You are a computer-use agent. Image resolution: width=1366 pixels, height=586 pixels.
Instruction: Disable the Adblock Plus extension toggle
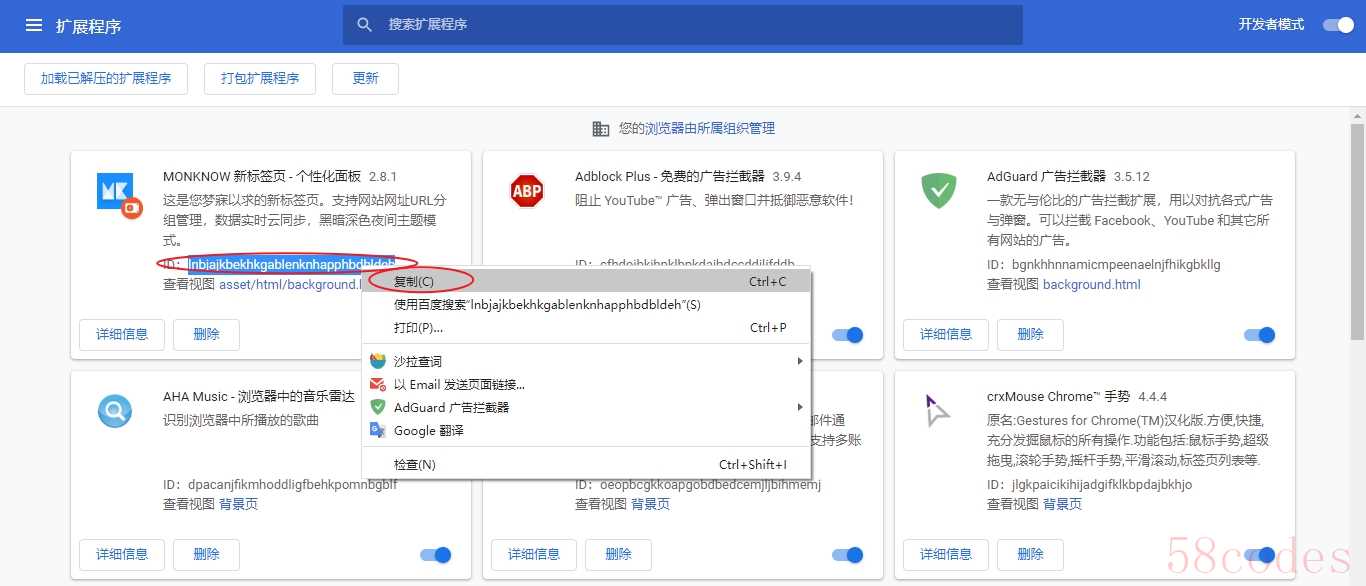point(847,335)
